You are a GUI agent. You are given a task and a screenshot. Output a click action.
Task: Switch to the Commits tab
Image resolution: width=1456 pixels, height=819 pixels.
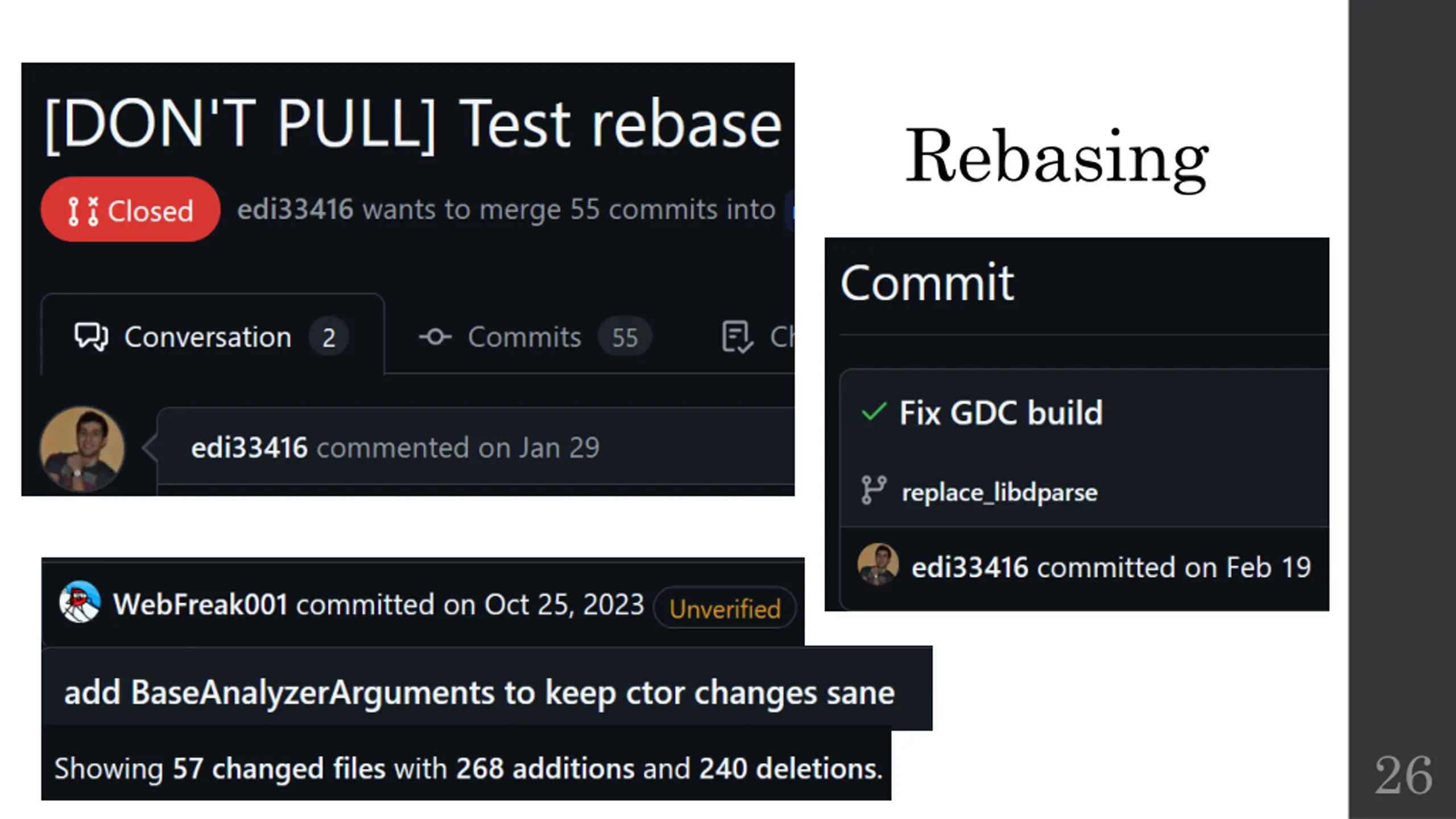coord(535,337)
